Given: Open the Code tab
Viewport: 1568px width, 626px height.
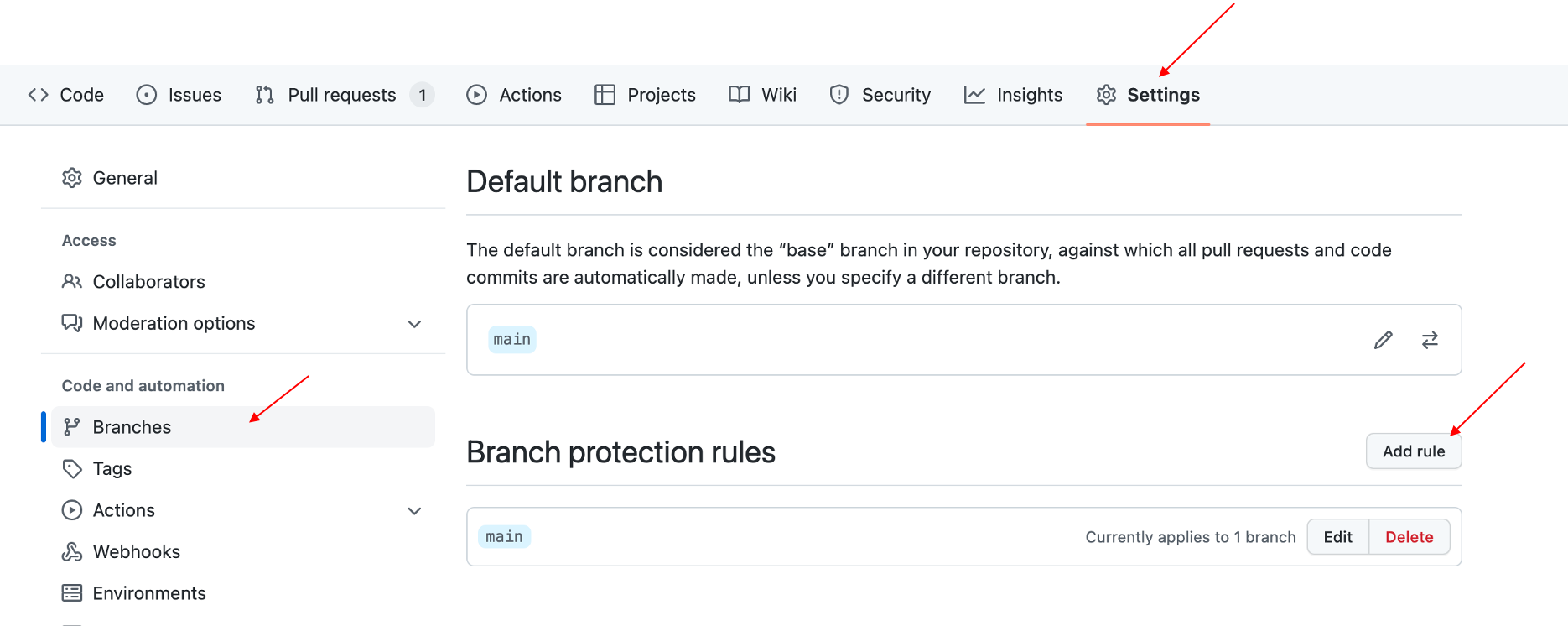Looking at the screenshot, I should pyautogui.click(x=65, y=95).
